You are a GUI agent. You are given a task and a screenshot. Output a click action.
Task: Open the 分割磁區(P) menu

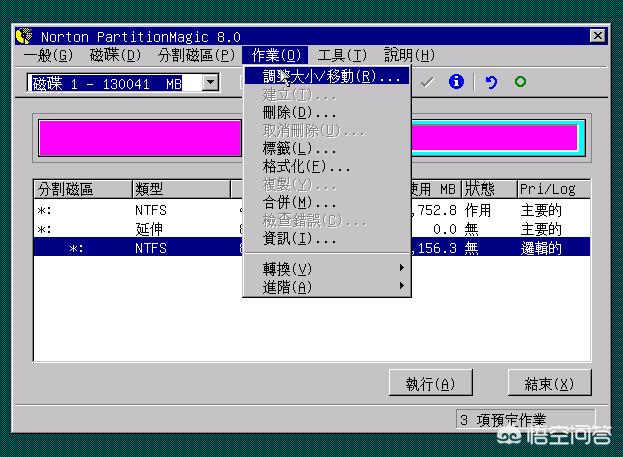click(197, 55)
